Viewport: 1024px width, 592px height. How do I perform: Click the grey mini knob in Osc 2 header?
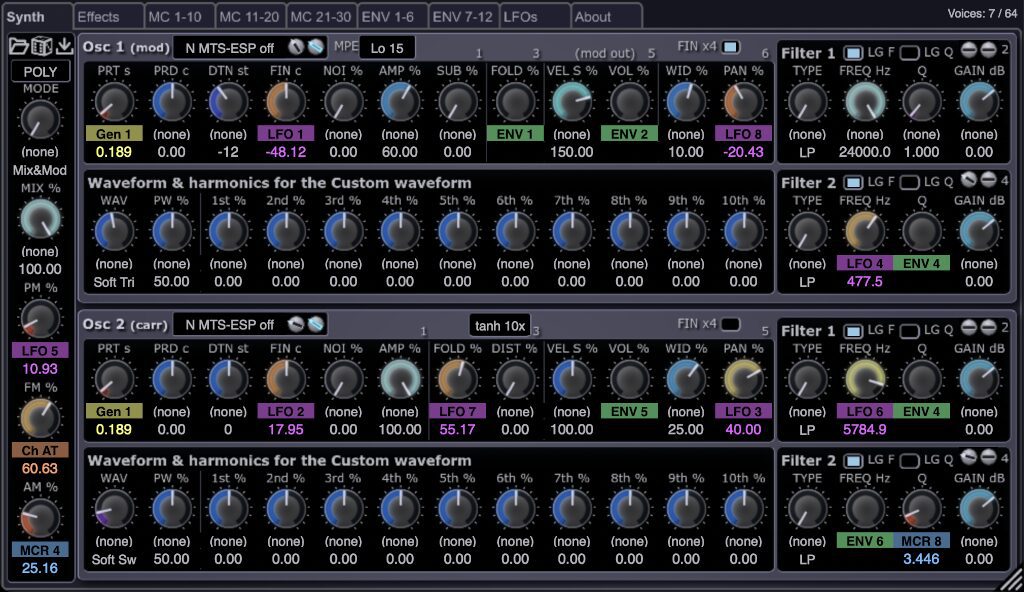(296, 324)
